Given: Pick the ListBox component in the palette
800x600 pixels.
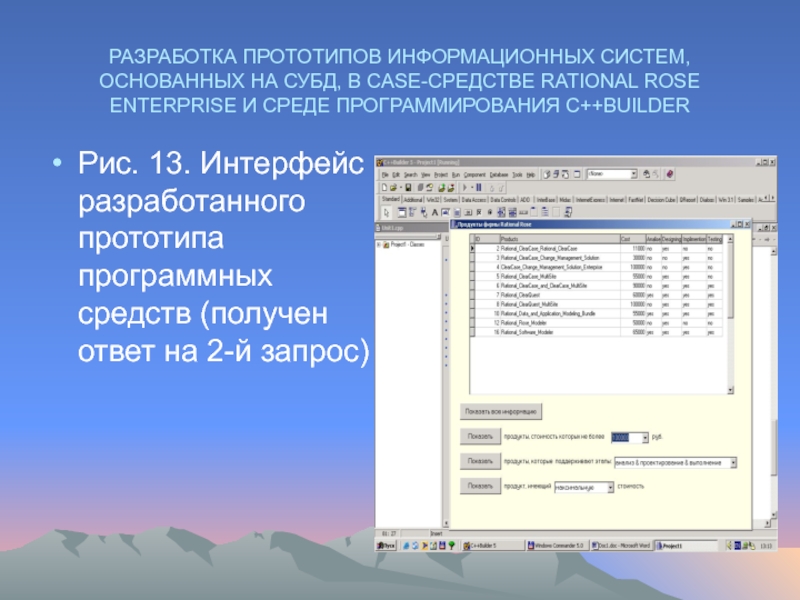Looking at the screenshot, I should tap(501, 212).
